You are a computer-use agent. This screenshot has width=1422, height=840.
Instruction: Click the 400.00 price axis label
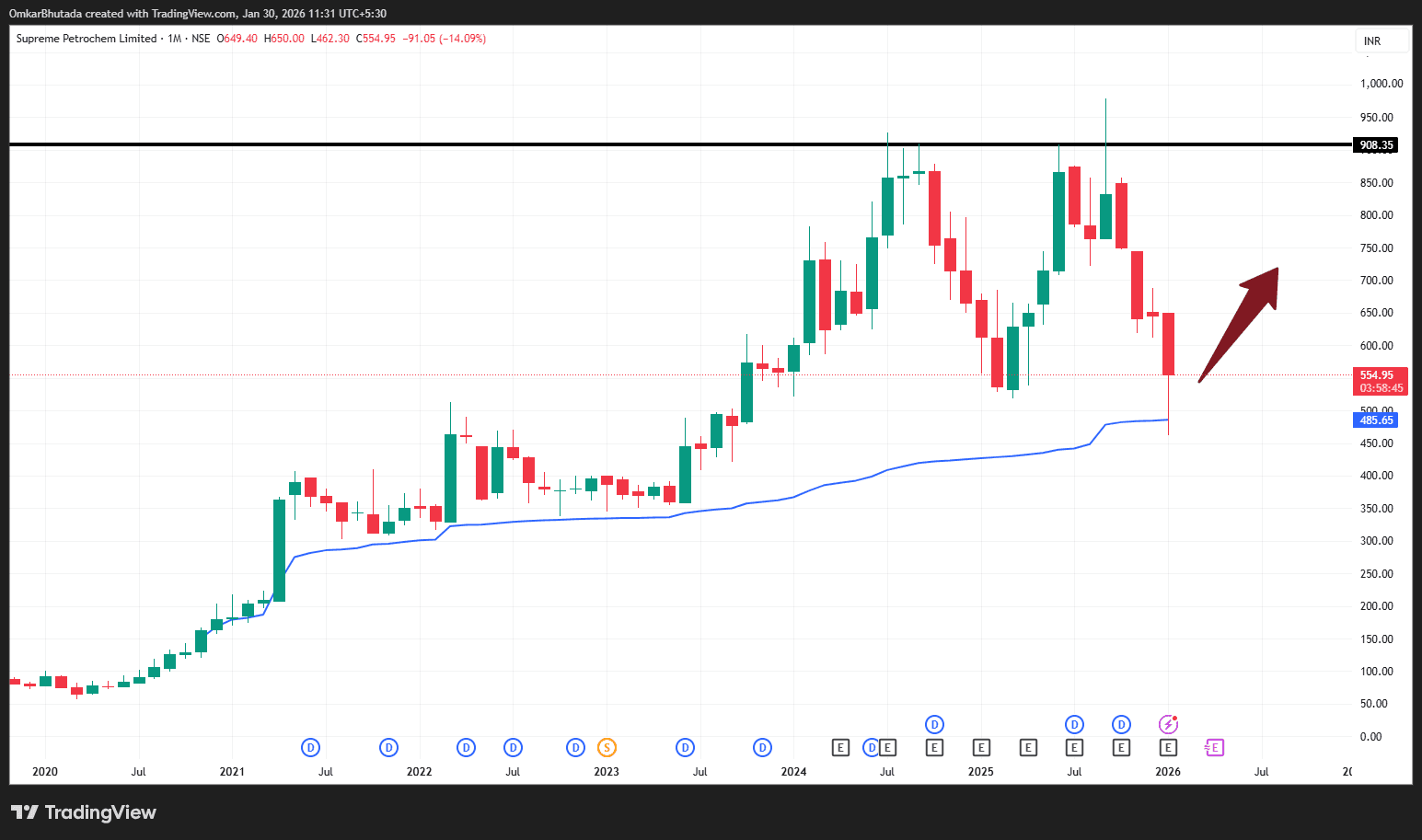[1377, 476]
